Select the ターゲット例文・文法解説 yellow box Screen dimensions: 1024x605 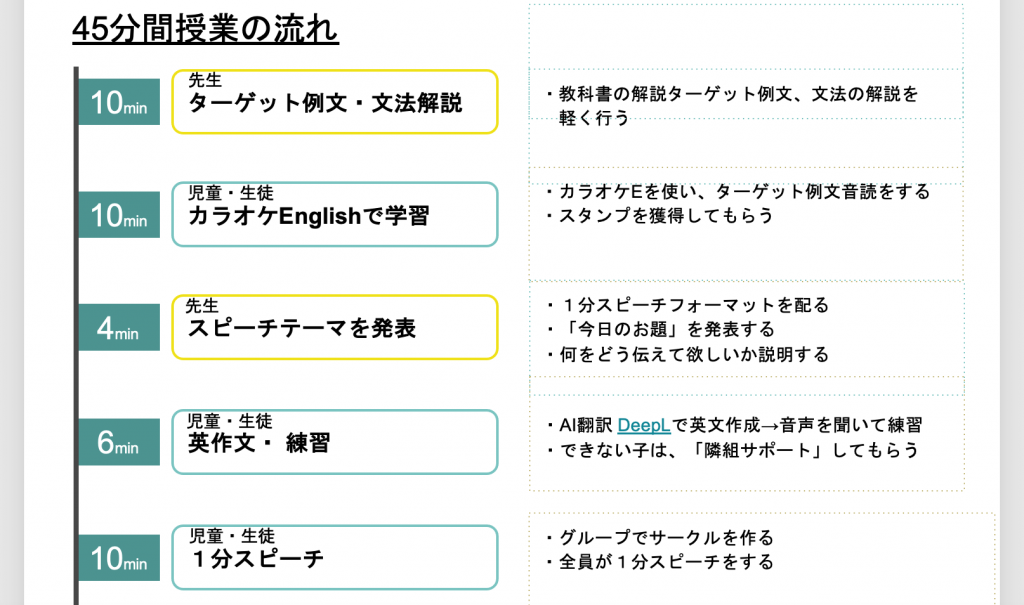[x=334, y=102]
